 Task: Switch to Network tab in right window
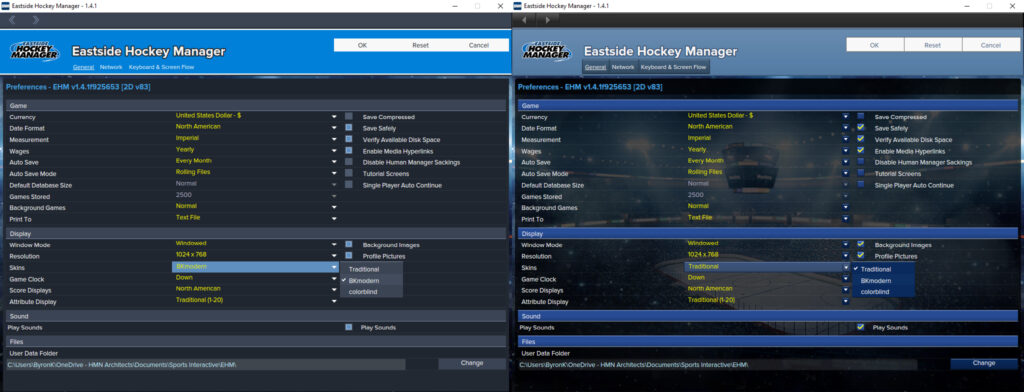tap(622, 67)
